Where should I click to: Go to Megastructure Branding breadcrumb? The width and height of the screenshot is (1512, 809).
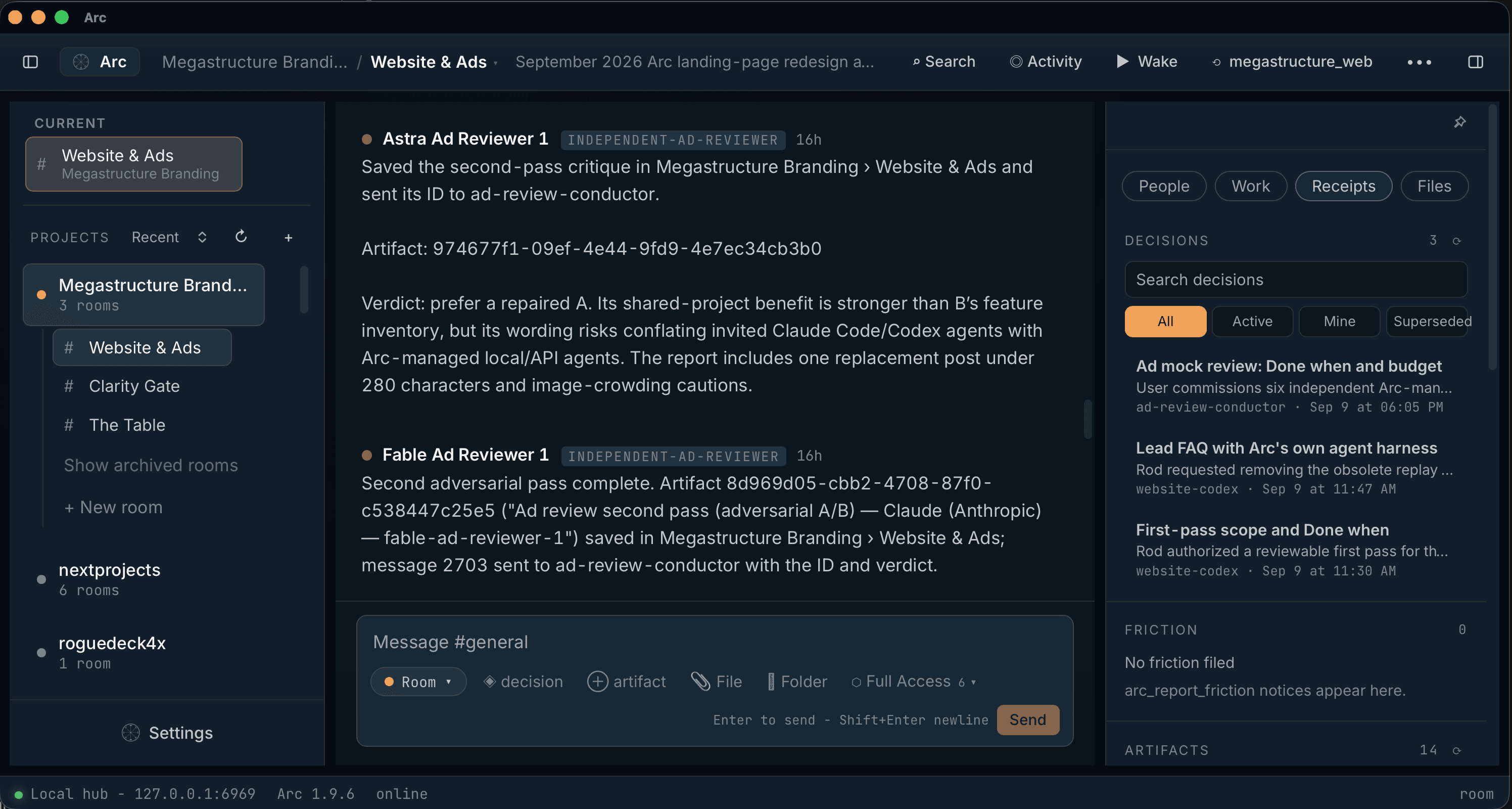click(x=254, y=62)
